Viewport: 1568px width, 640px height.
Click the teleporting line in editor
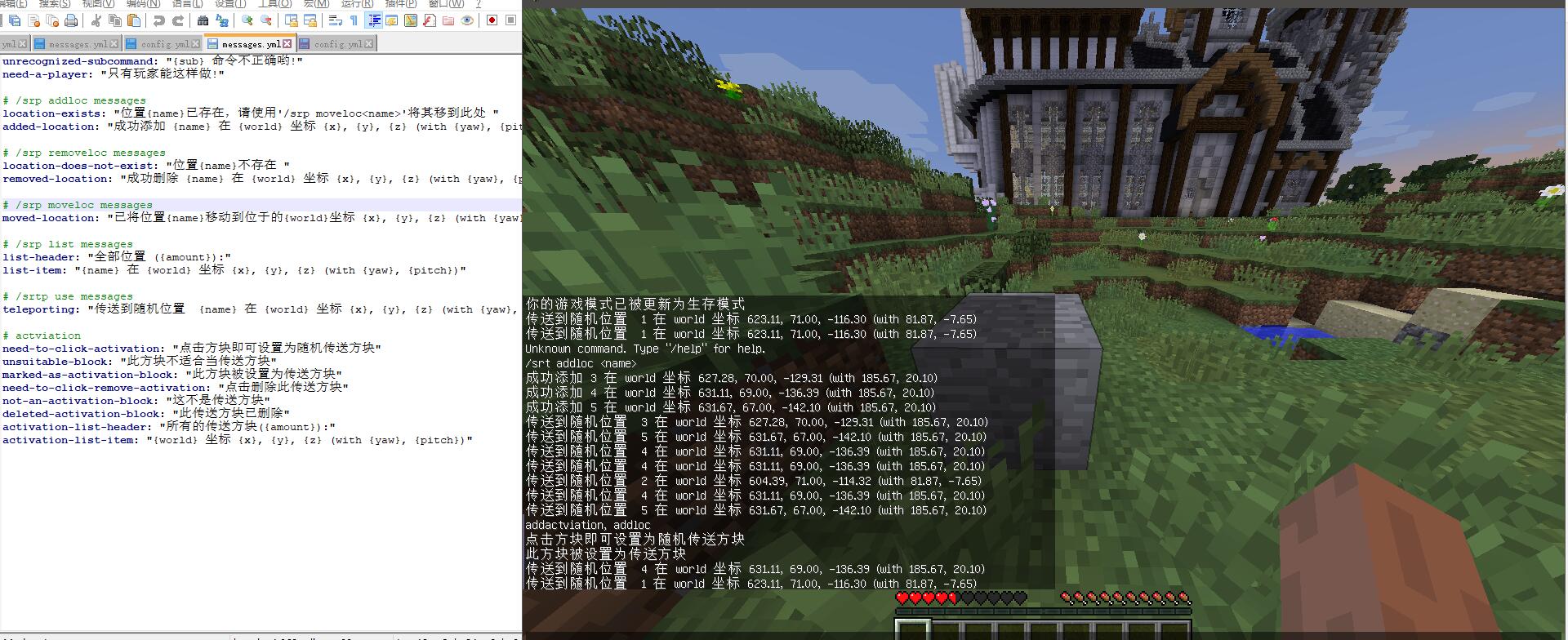pyautogui.click(x=261, y=309)
